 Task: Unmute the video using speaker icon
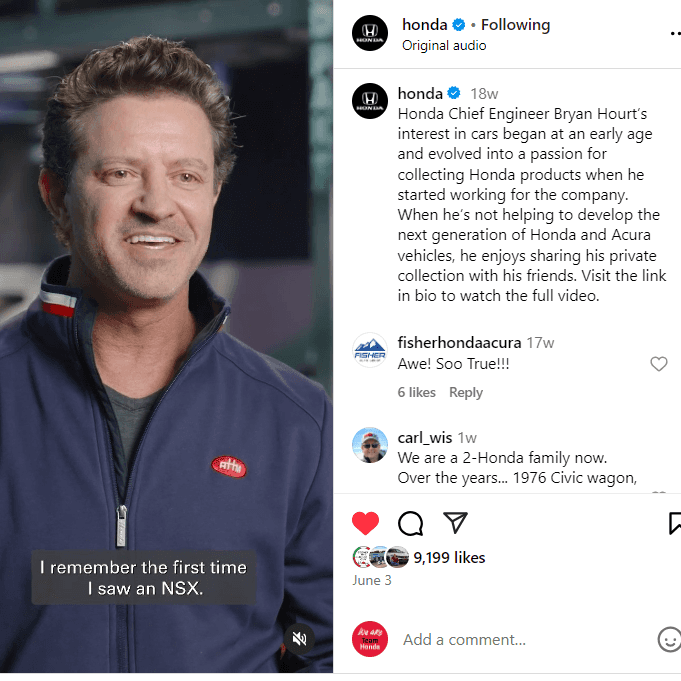tap(299, 639)
